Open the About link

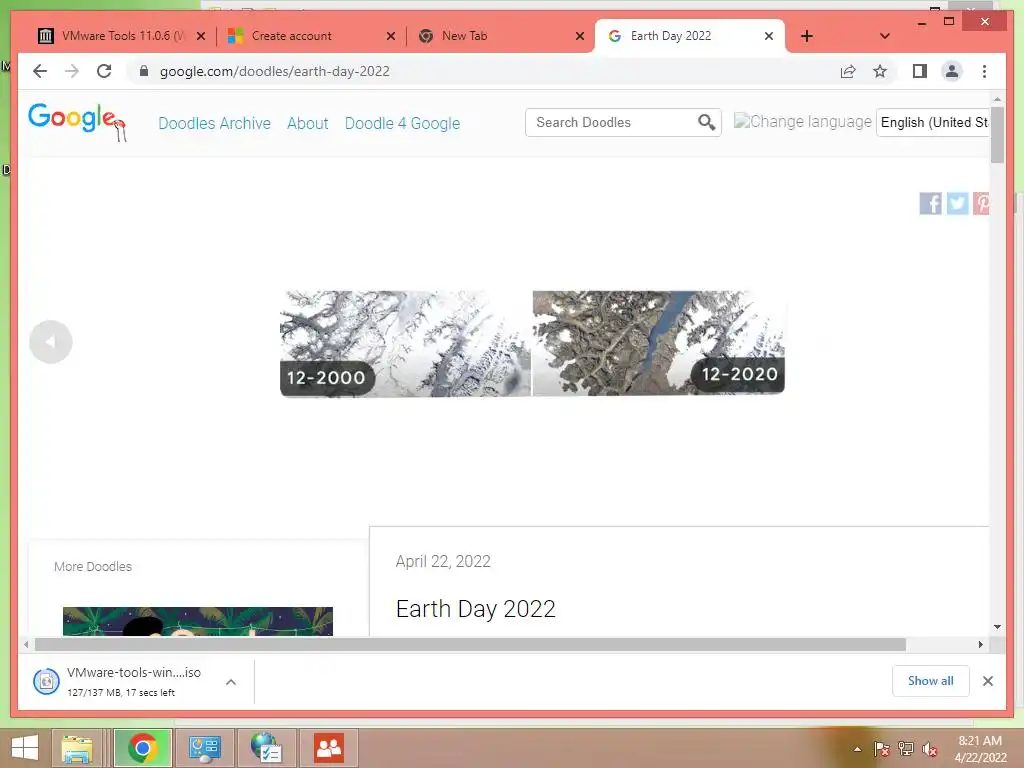(x=308, y=123)
